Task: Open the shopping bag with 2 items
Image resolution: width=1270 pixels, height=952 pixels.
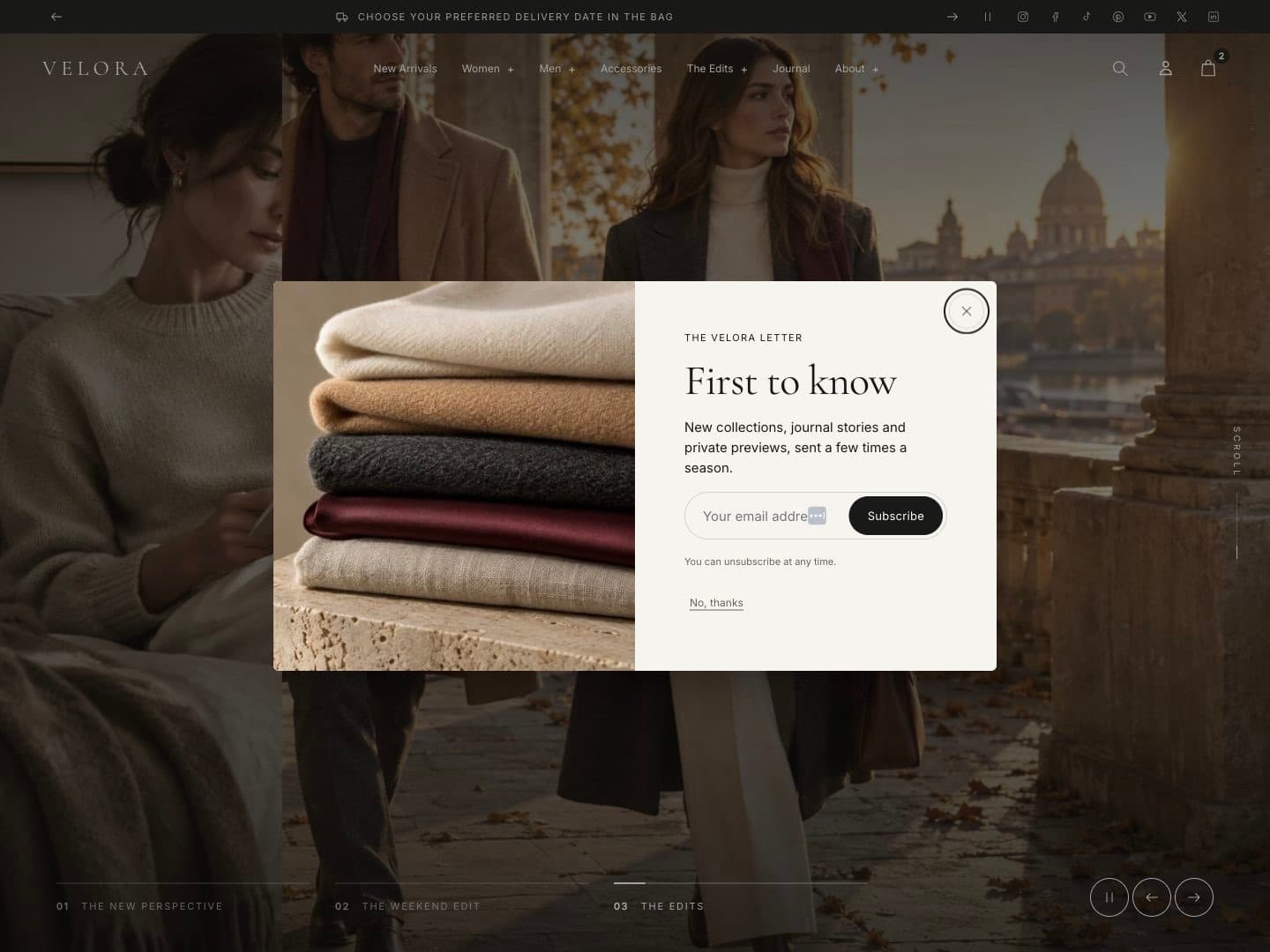Action: pos(1209,67)
